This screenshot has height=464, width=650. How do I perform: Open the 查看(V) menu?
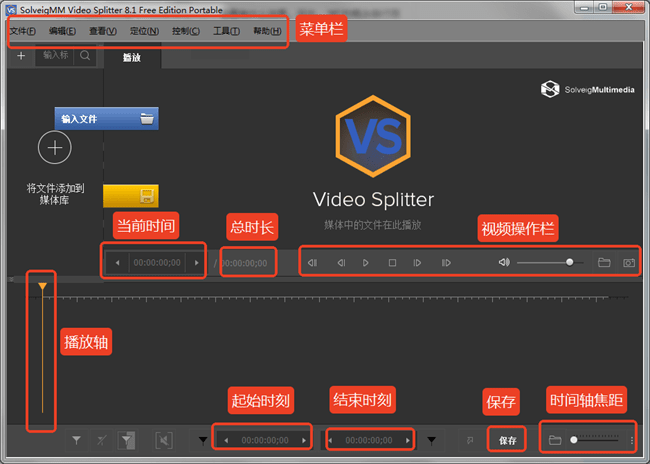pos(103,31)
